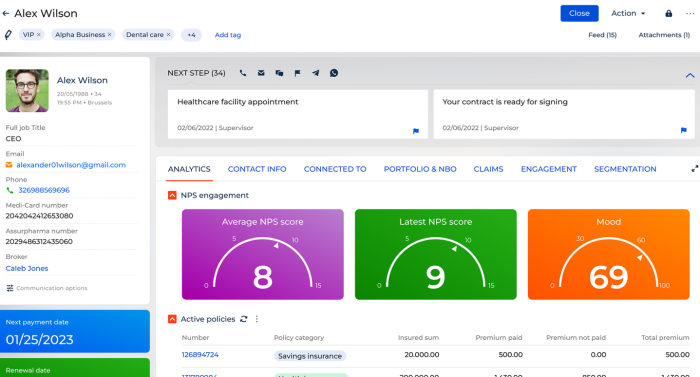Collapse the NPS engagement section
700x377 pixels.
(172, 195)
